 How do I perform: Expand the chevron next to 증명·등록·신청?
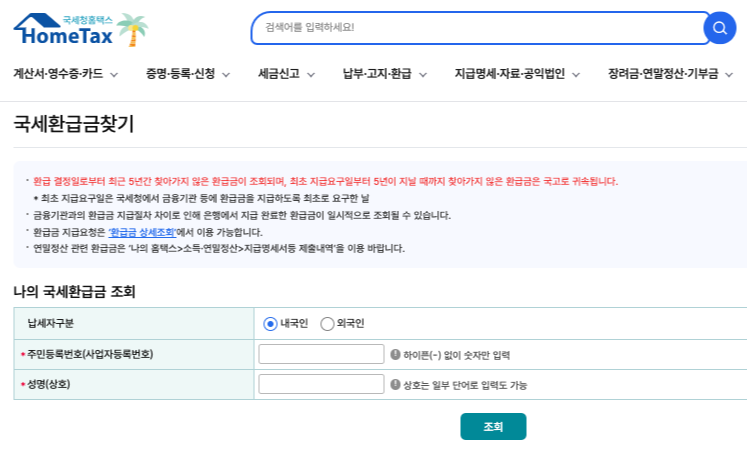click(226, 75)
